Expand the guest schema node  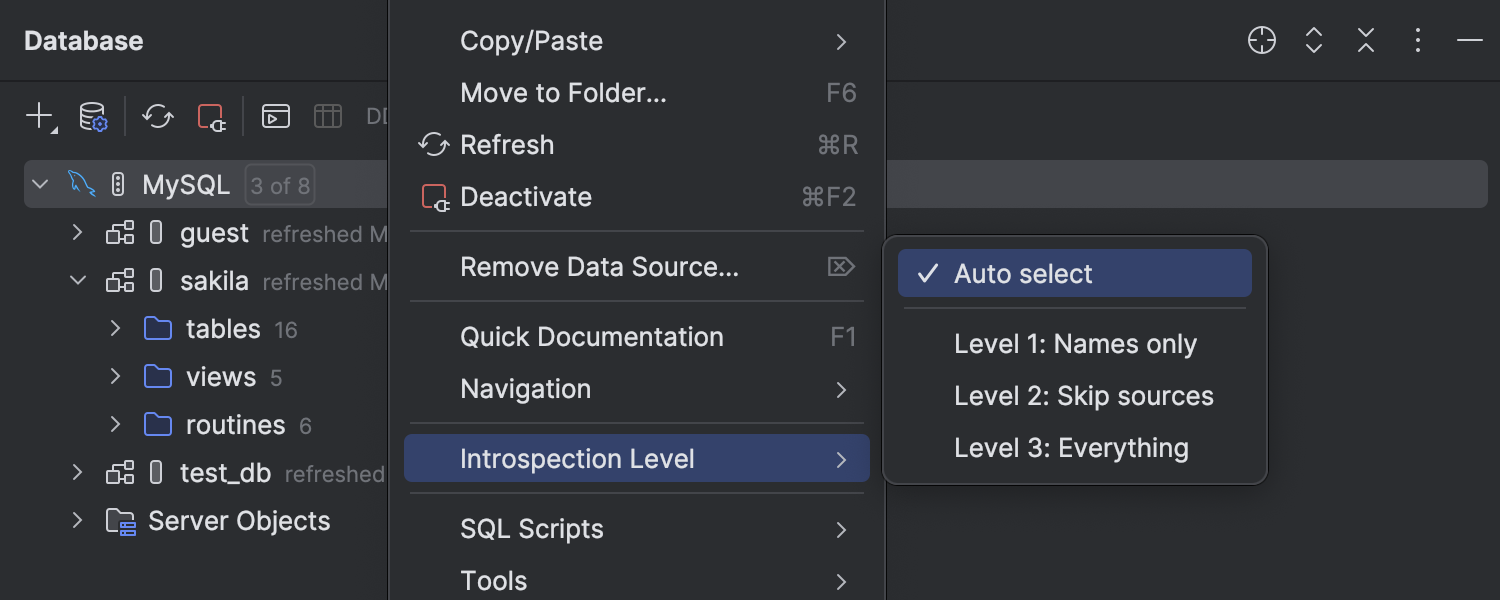tap(78, 233)
